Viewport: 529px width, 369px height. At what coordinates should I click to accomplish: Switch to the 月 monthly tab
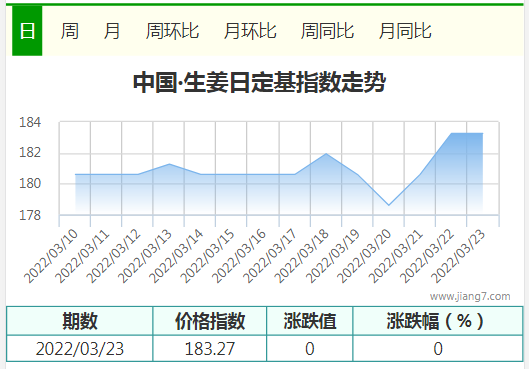[112, 31]
